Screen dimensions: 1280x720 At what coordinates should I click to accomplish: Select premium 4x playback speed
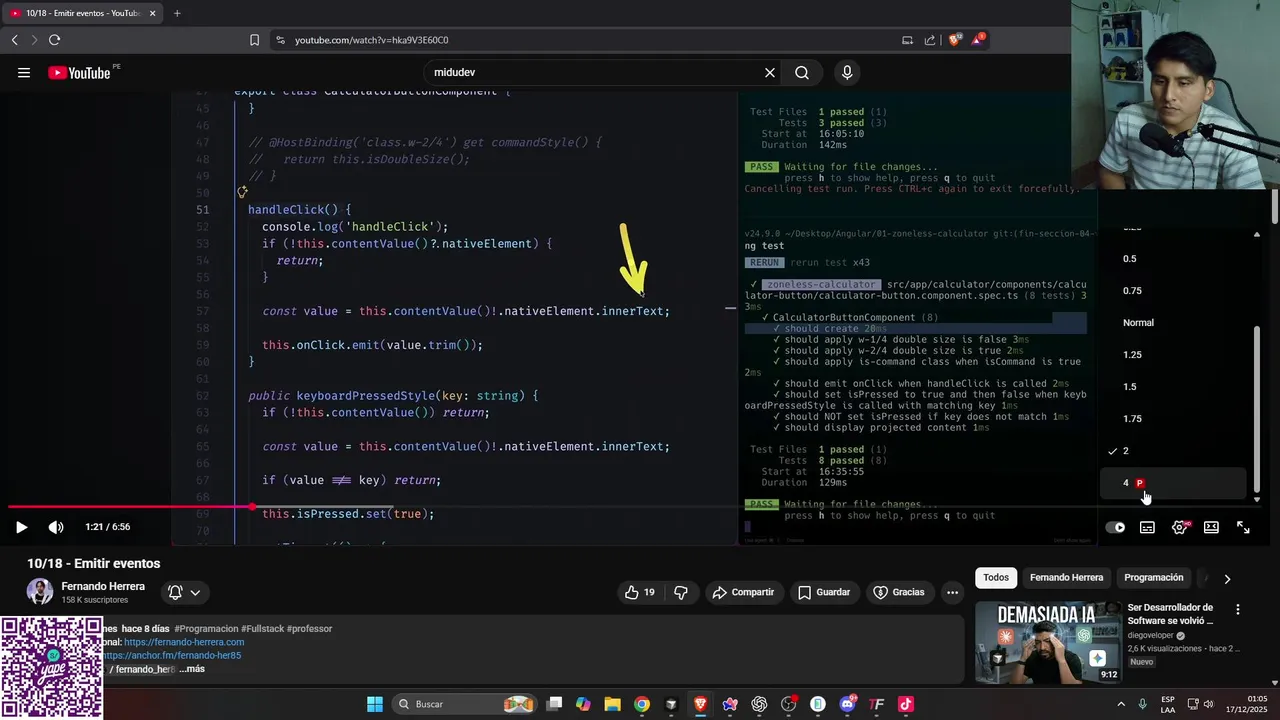[1174, 483]
